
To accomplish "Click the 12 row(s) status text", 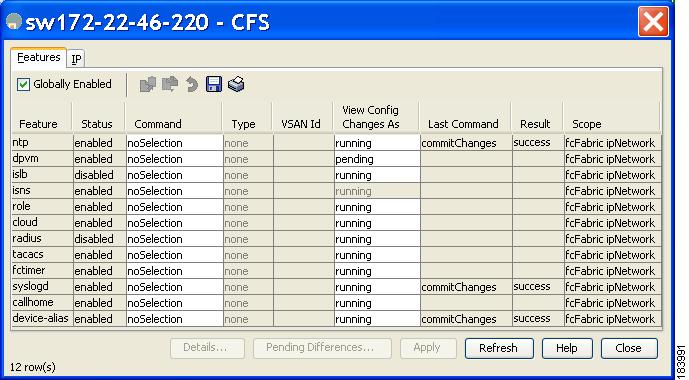I will coord(33,367).
